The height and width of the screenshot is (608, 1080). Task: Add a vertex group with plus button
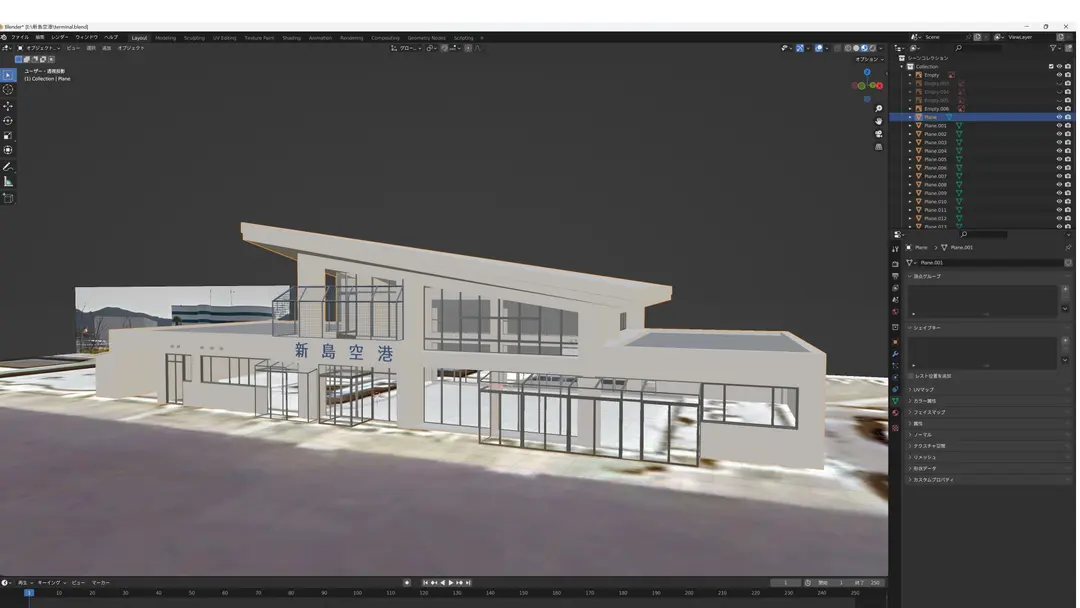coord(1065,289)
